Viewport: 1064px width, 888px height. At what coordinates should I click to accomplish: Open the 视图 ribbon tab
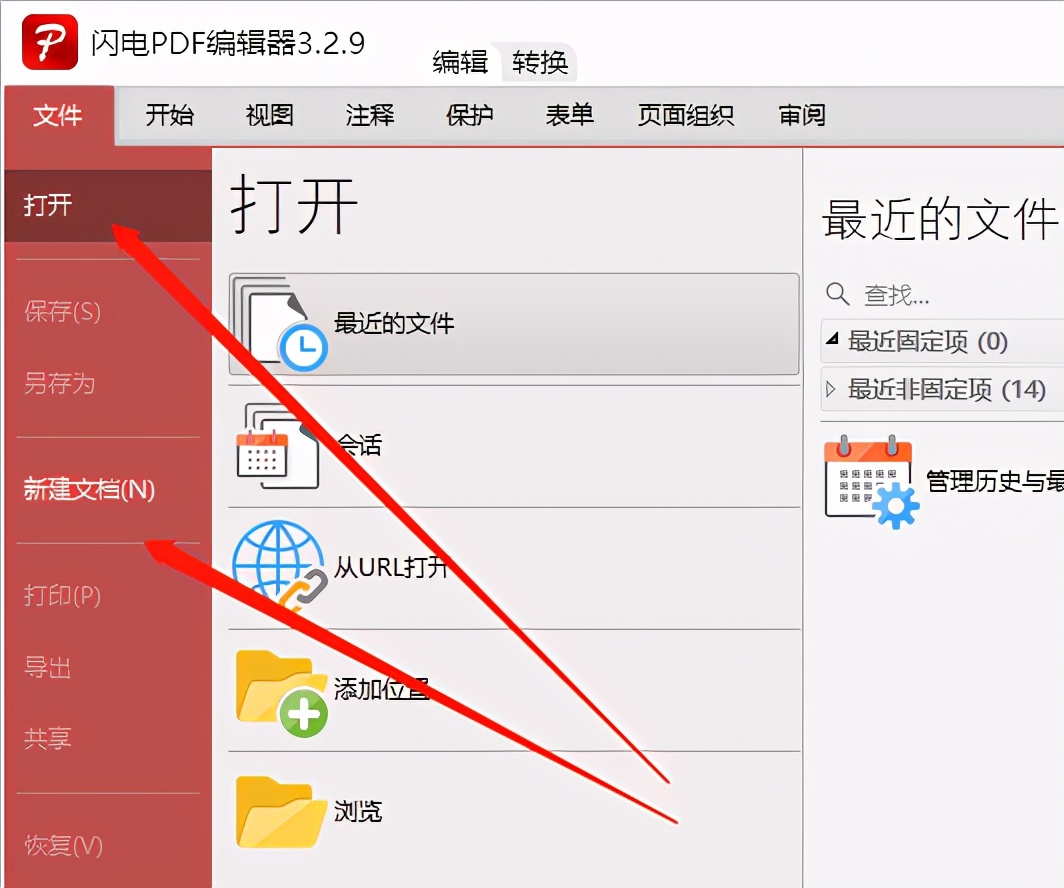click(270, 116)
